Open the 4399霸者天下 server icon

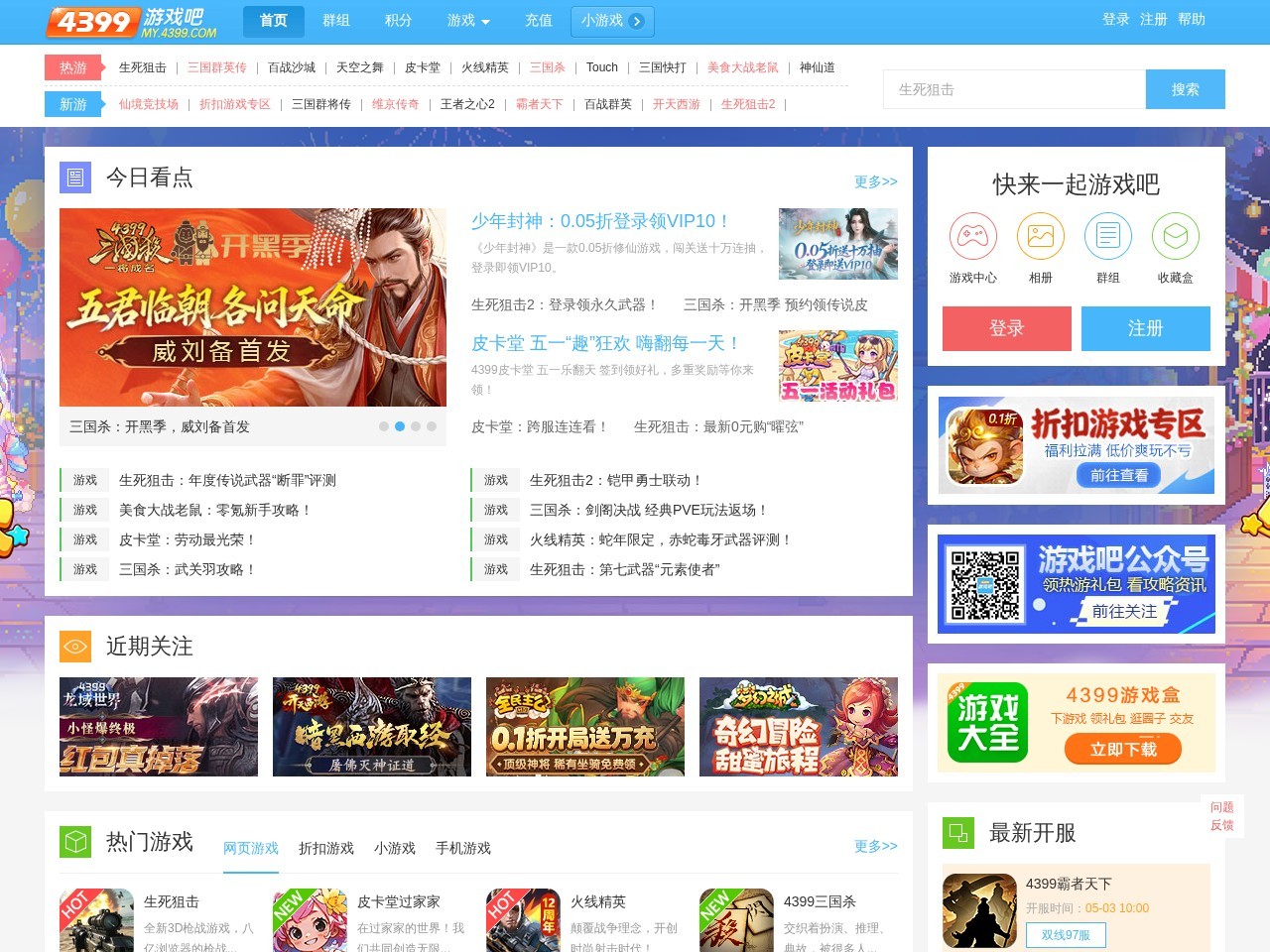(x=979, y=911)
